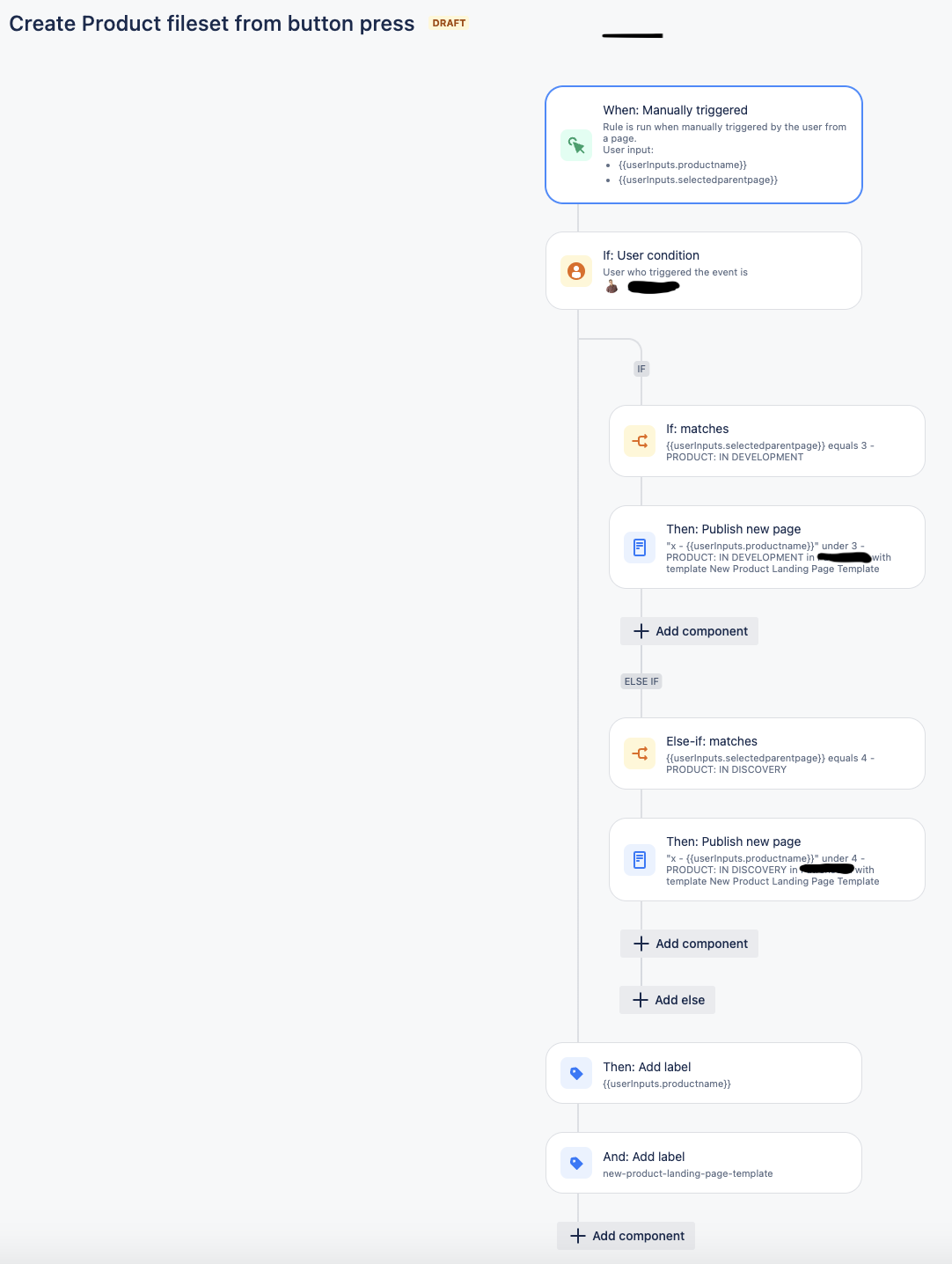
Task: Select the manual trigger icon
Action: pyautogui.click(x=576, y=145)
